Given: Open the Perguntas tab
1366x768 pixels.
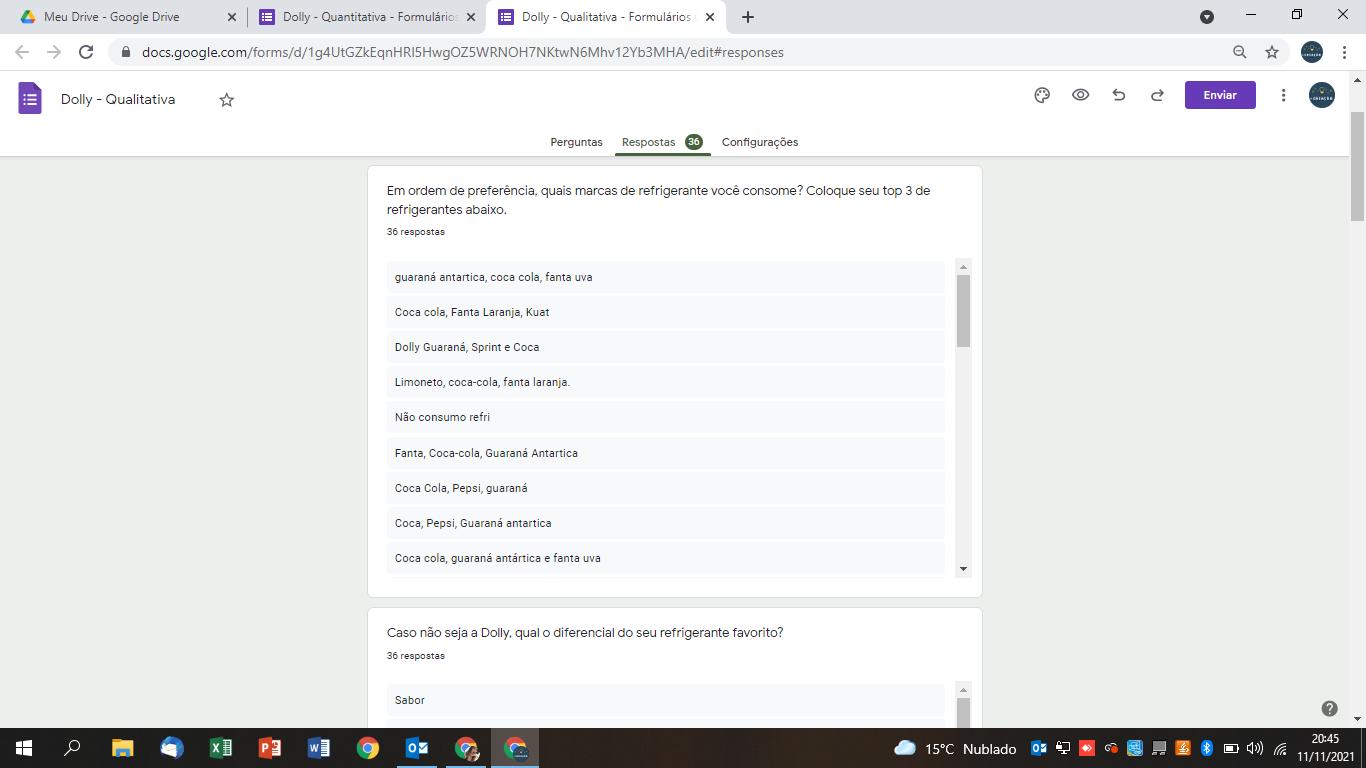Looking at the screenshot, I should coord(576,142).
